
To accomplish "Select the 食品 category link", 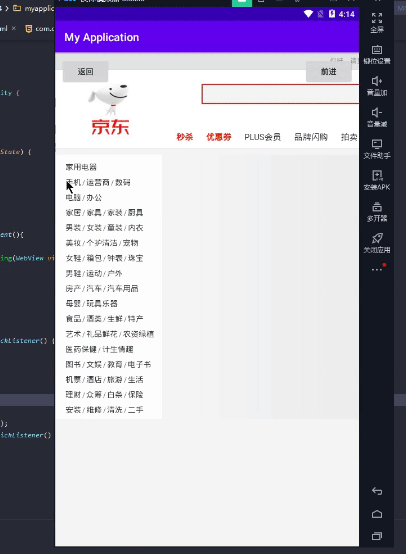I will pos(73,319).
